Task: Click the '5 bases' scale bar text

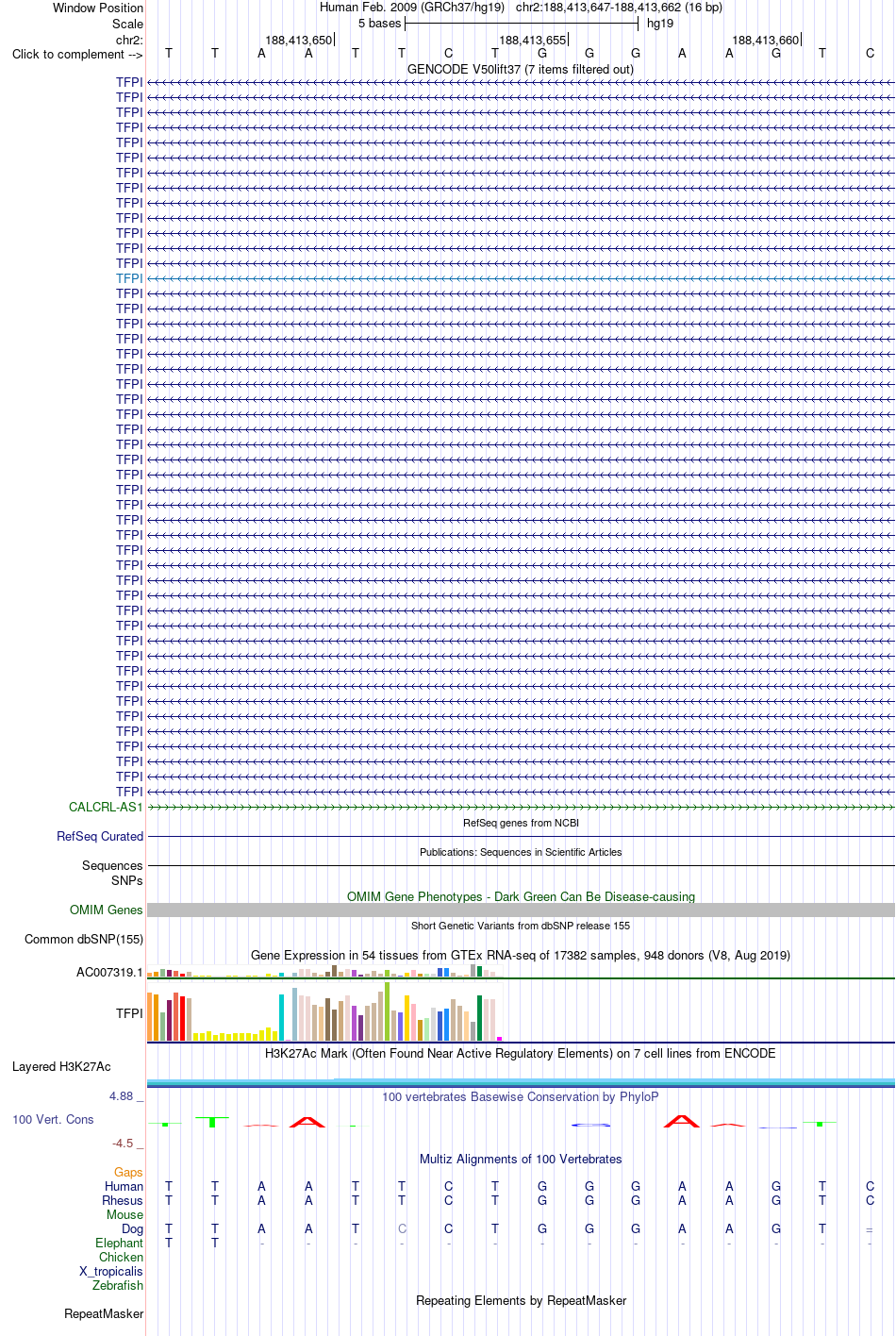Action: click(x=379, y=23)
